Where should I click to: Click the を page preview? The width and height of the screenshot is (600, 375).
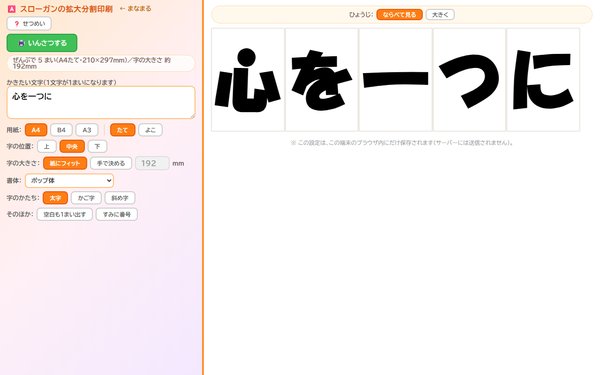coord(322,80)
